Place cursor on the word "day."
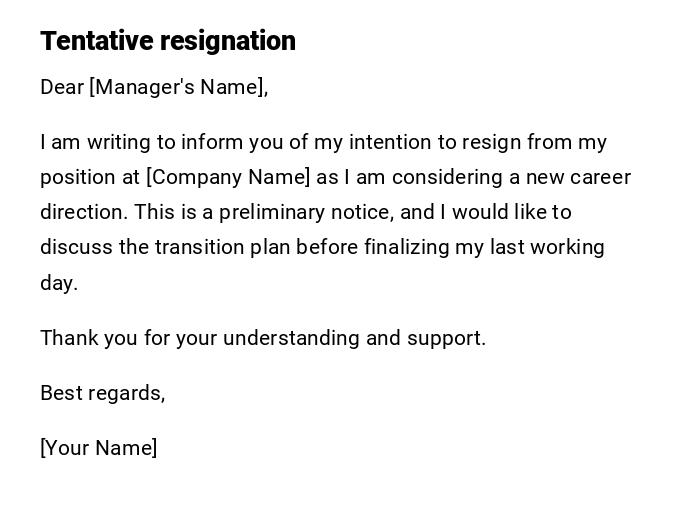The height and width of the screenshot is (510, 700). (59, 283)
